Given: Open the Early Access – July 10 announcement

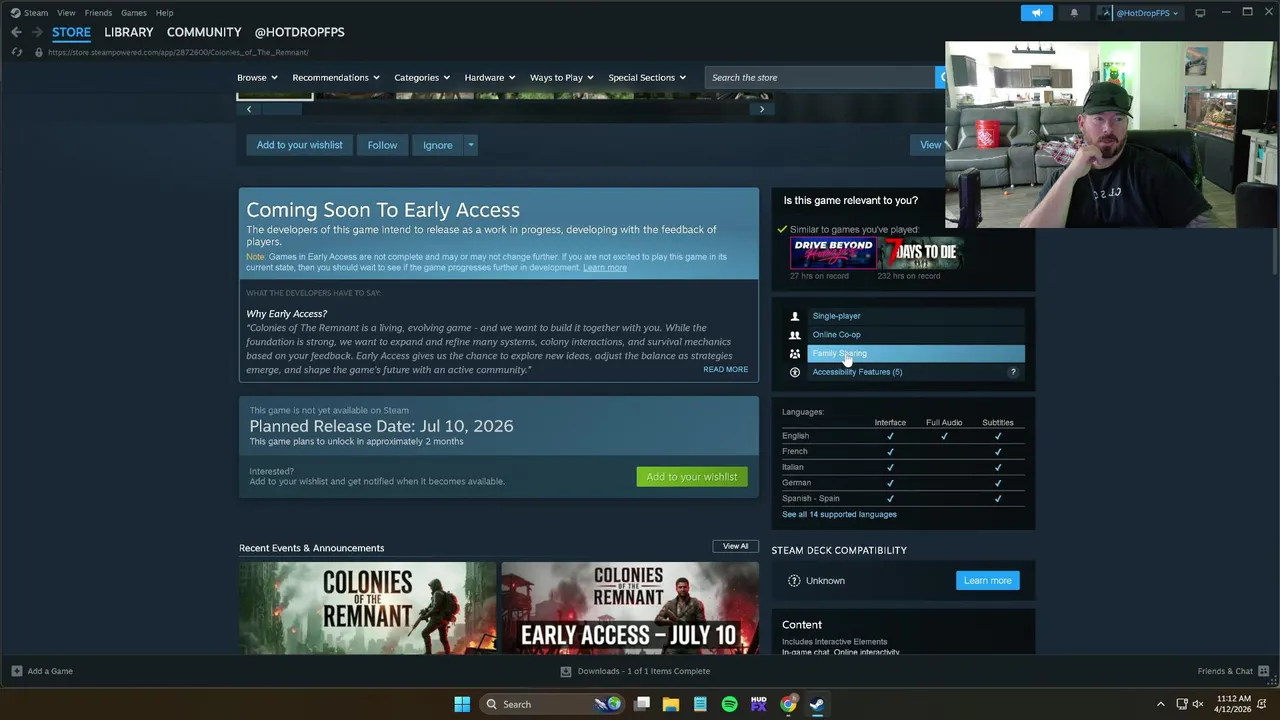Looking at the screenshot, I should (x=630, y=608).
